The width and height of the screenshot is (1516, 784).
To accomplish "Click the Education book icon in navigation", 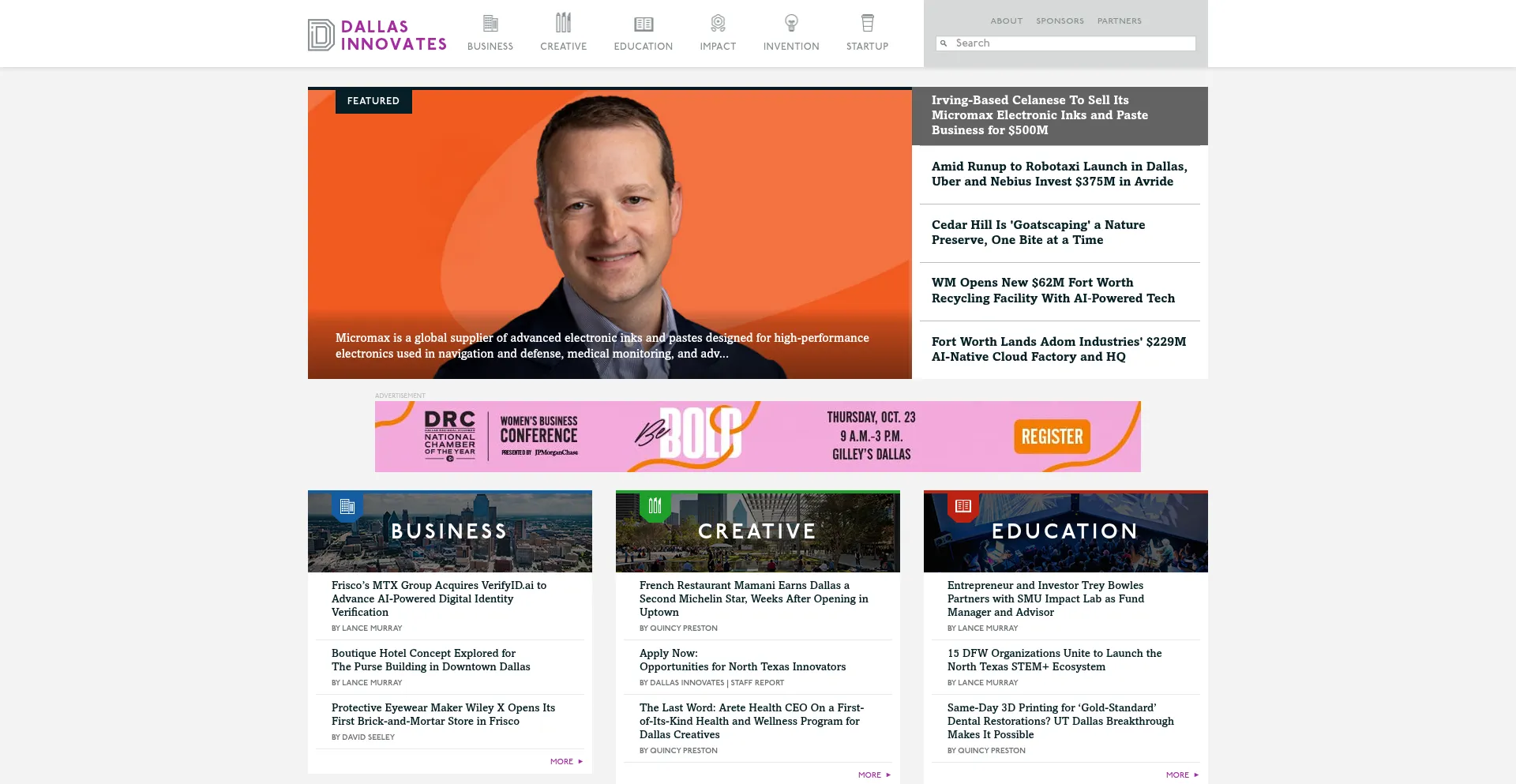I will 644,24.
